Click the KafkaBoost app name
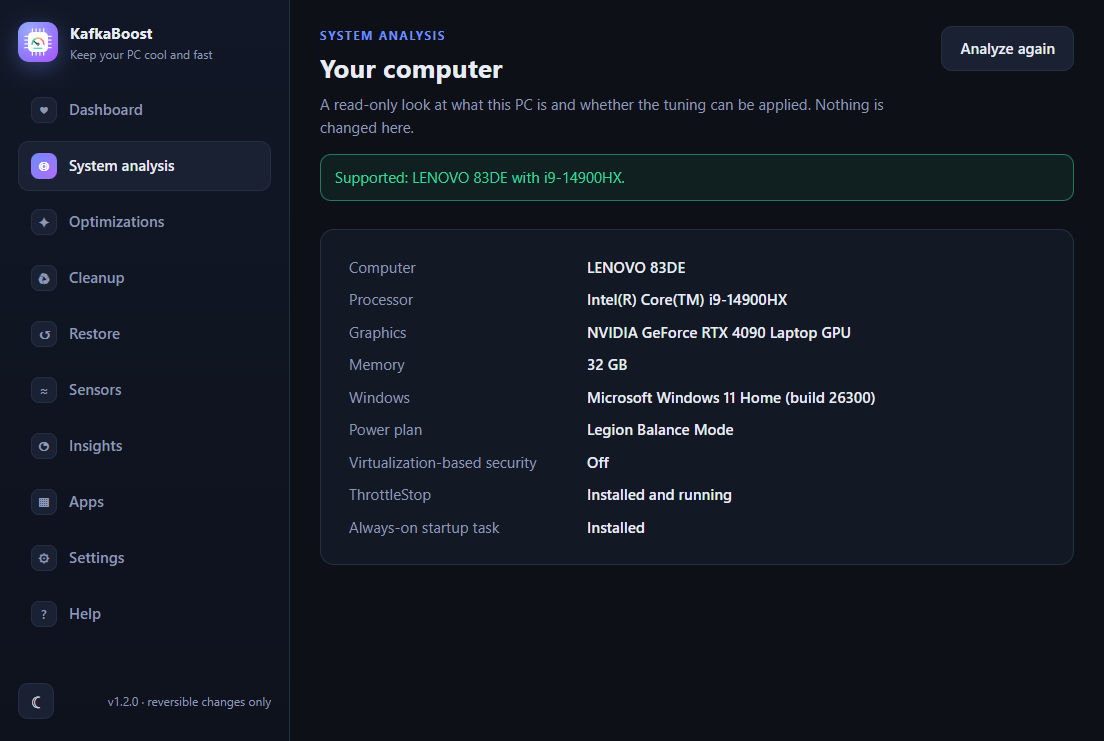This screenshot has width=1104, height=741. click(111, 34)
